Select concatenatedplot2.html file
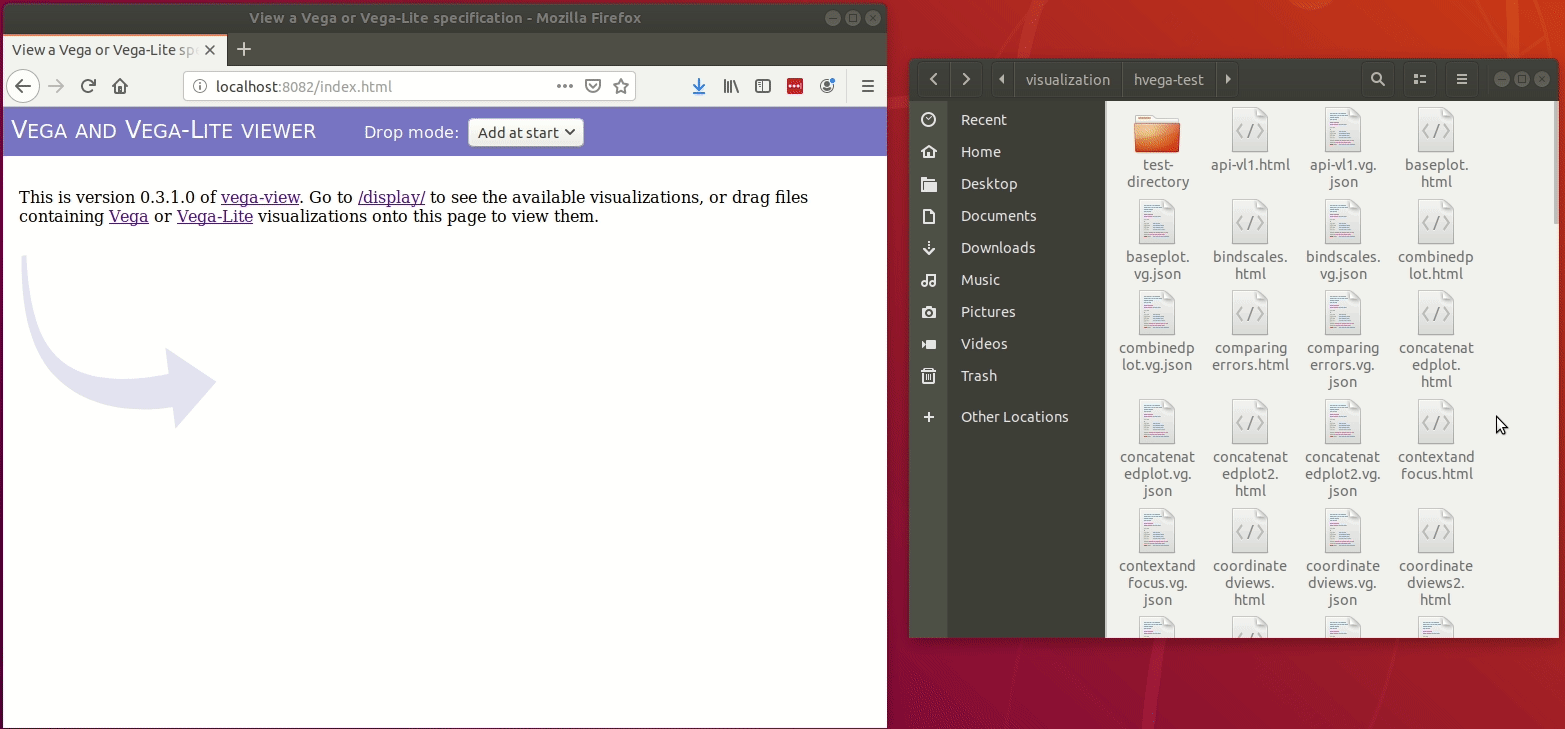Screen dimensions: 1565x729 [1250, 449]
